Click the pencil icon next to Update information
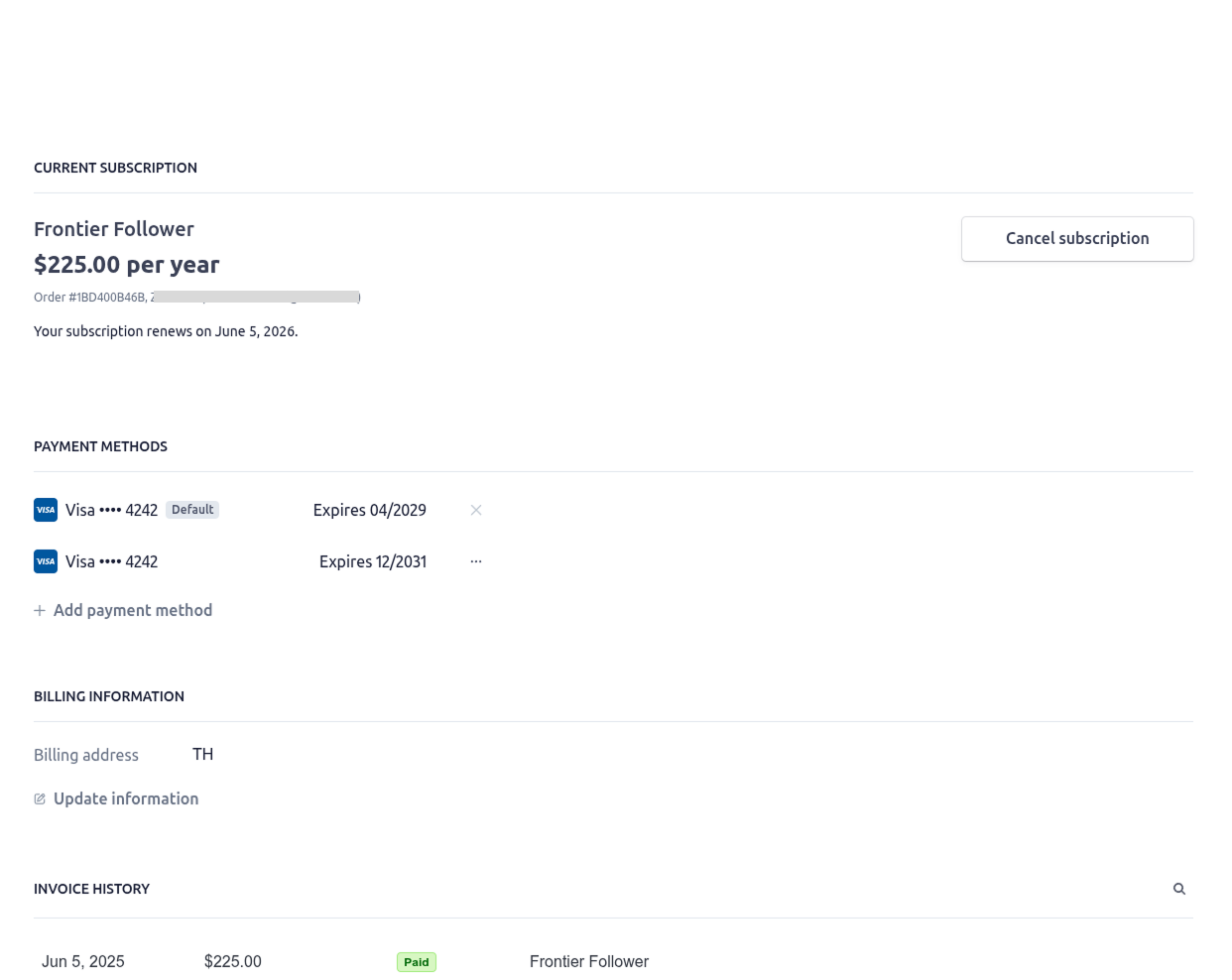The height and width of the screenshot is (980, 1232). [40, 799]
